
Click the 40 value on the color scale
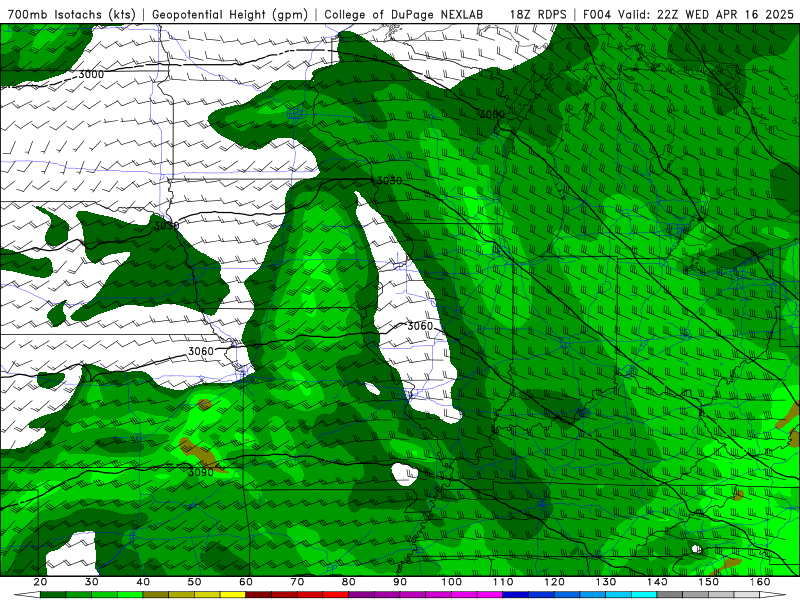(143, 582)
